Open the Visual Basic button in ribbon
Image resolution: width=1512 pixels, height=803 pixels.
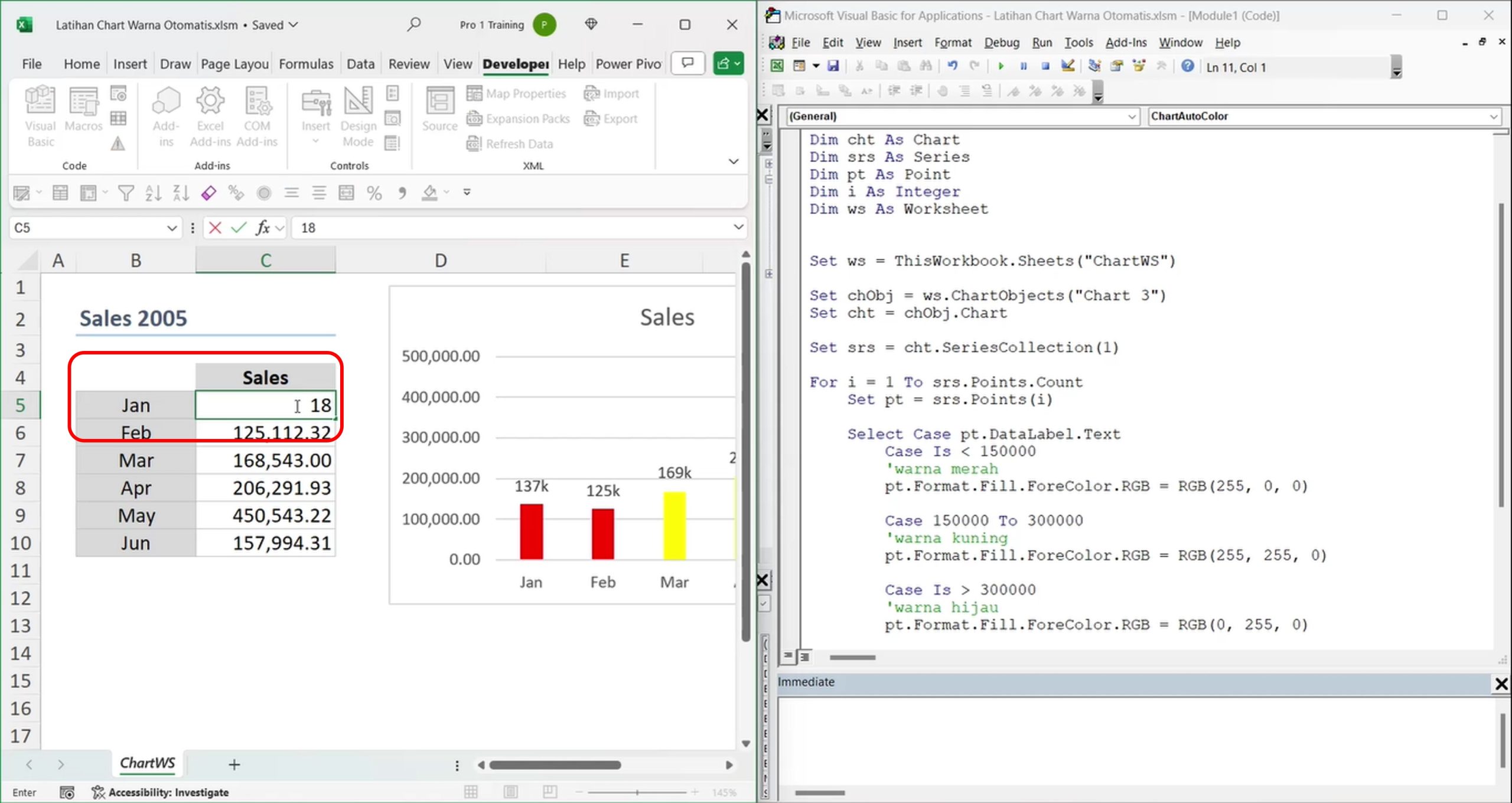point(40,116)
